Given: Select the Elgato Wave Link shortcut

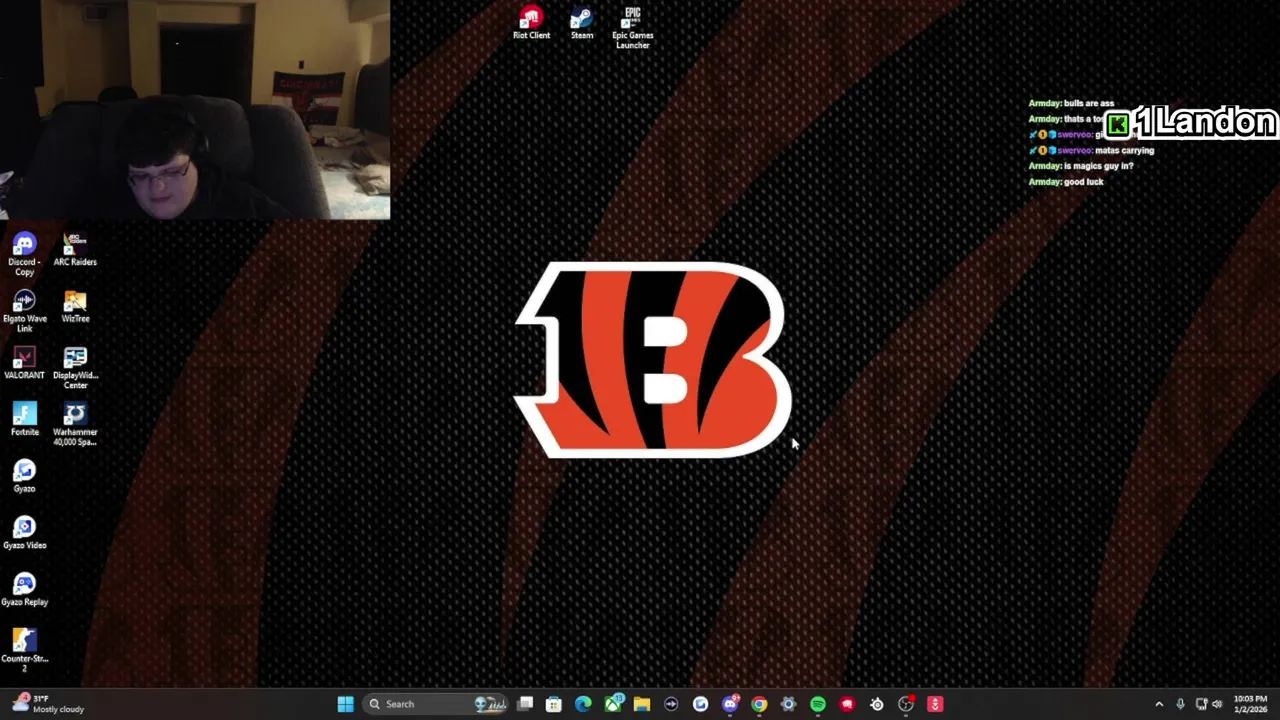Looking at the screenshot, I should [x=24, y=312].
